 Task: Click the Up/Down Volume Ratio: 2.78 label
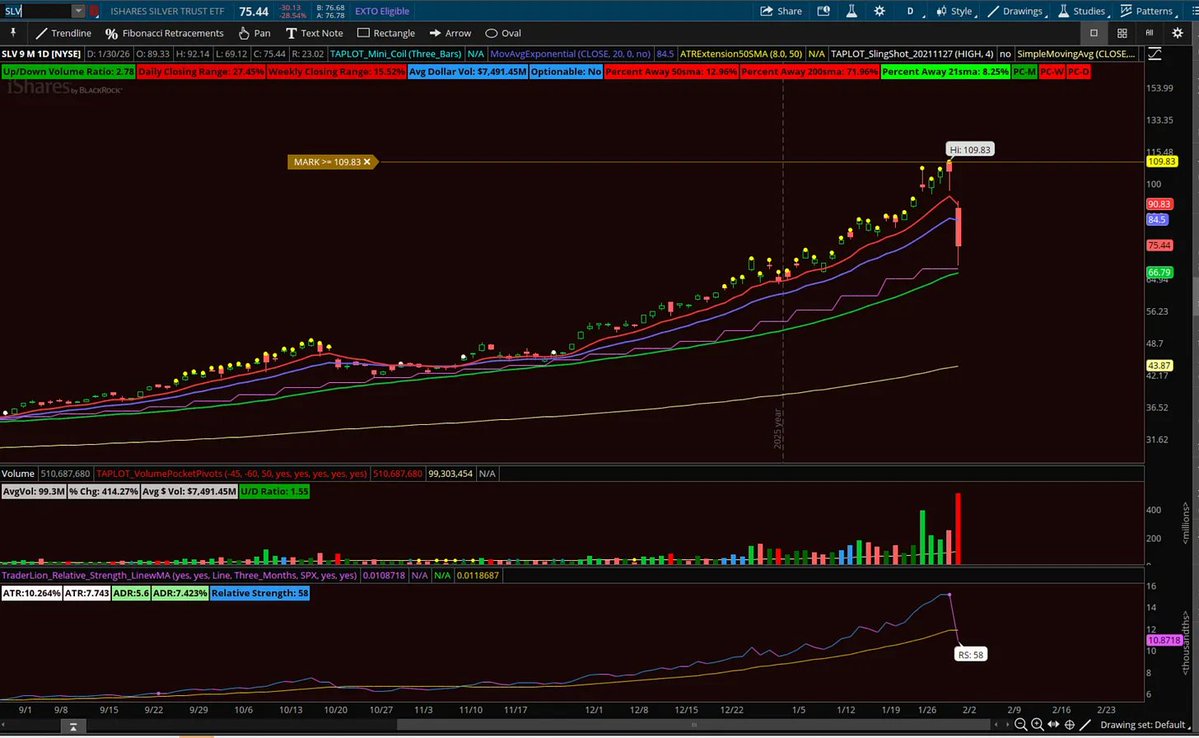click(x=68, y=71)
